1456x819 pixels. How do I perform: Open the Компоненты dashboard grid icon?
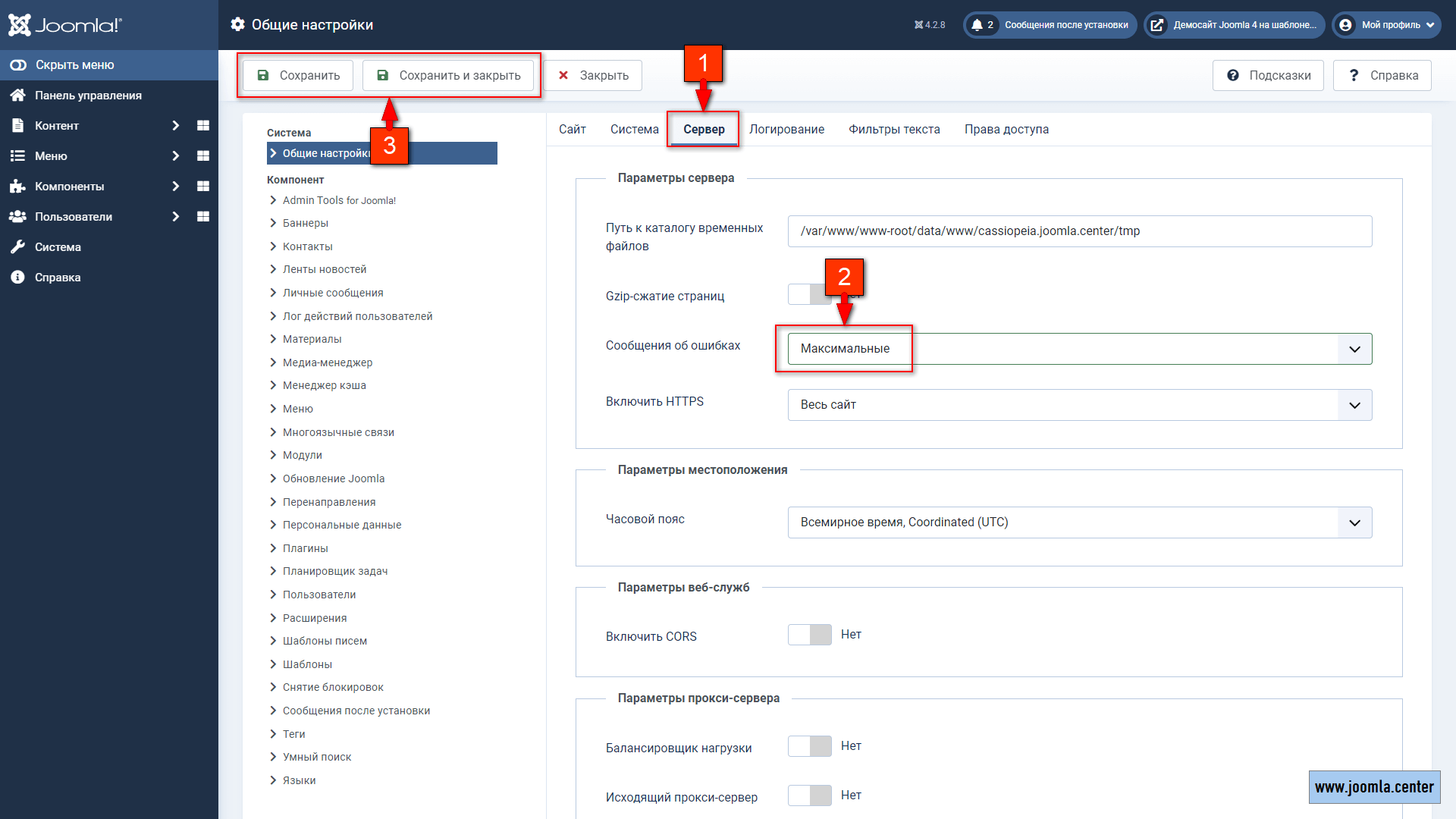click(x=202, y=186)
